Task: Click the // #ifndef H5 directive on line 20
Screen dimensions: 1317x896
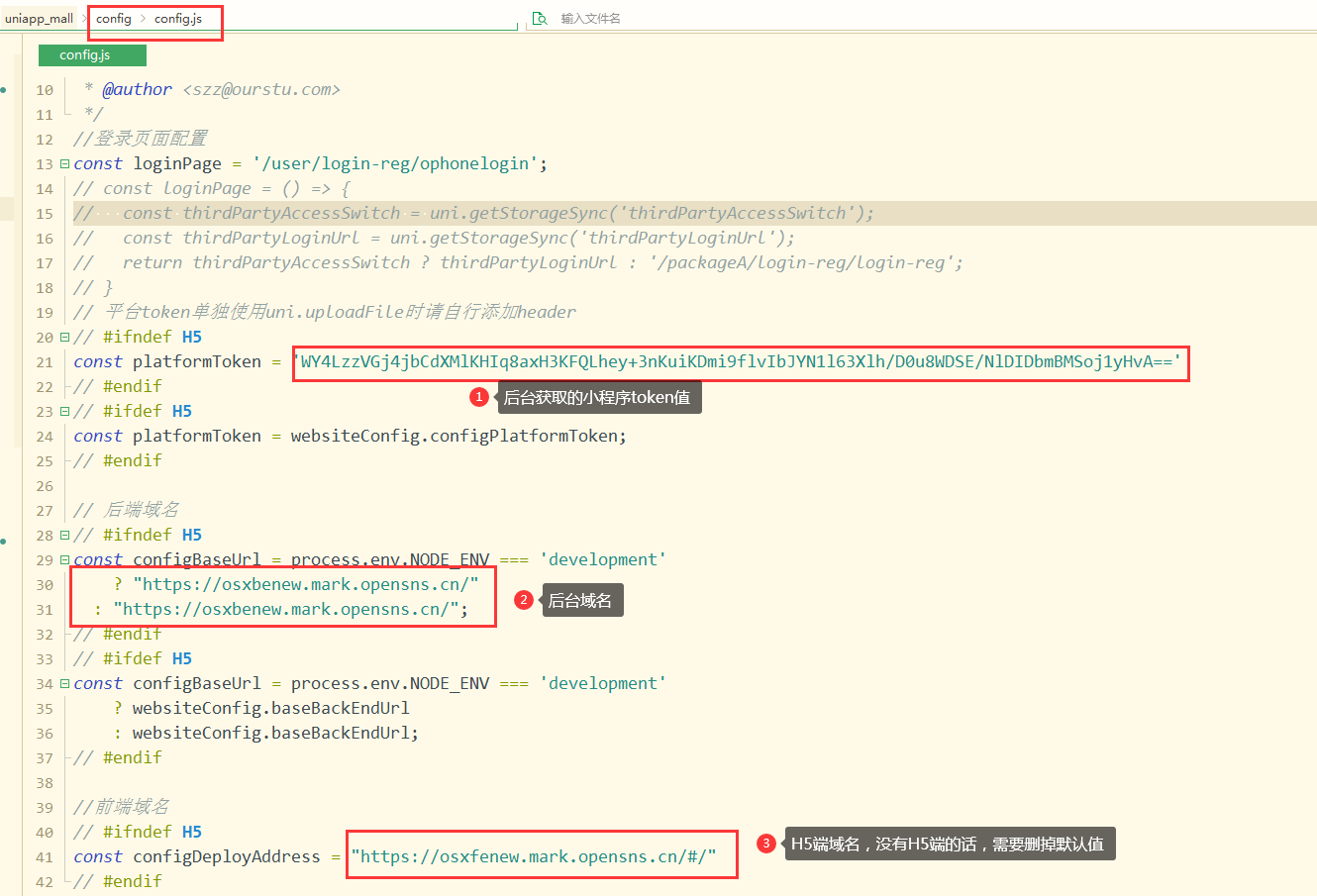Action: [x=138, y=337]
